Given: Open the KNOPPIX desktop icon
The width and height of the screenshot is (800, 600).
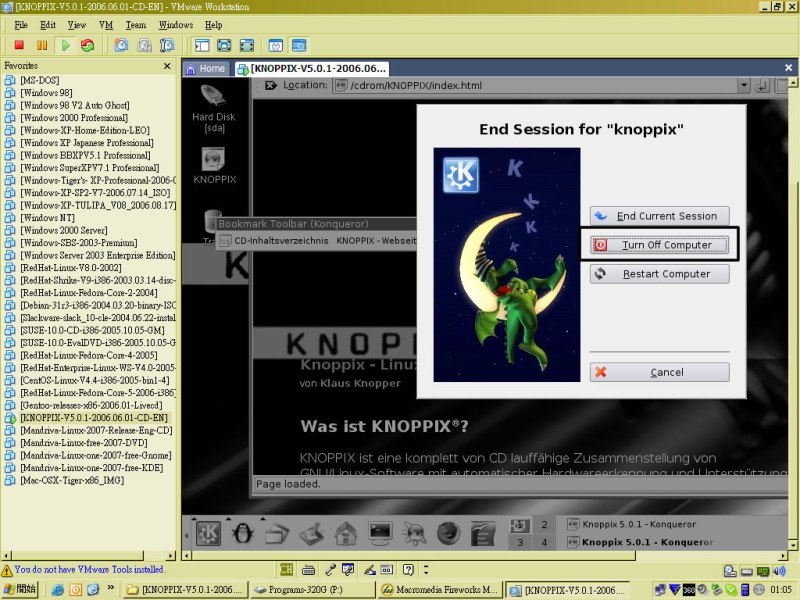Looking at the screenshot, I should 214,166.
